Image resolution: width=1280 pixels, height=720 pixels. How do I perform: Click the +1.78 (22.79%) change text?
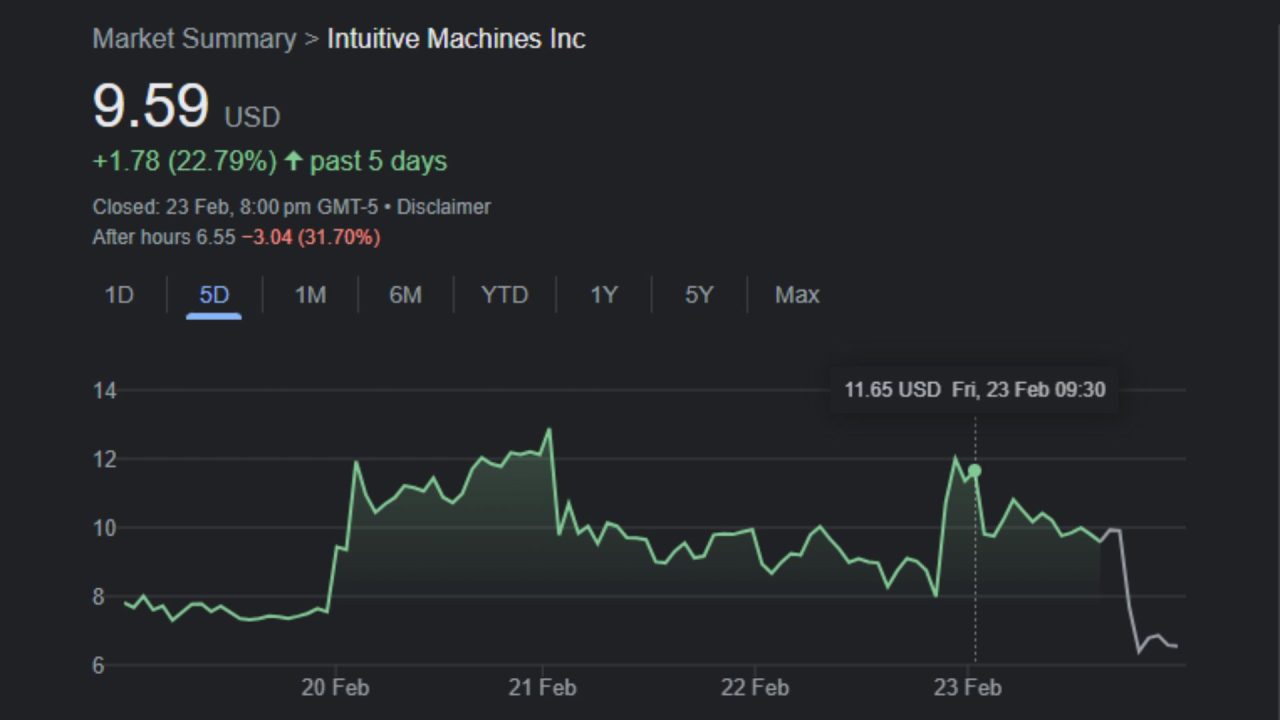(x=184, y=161)
